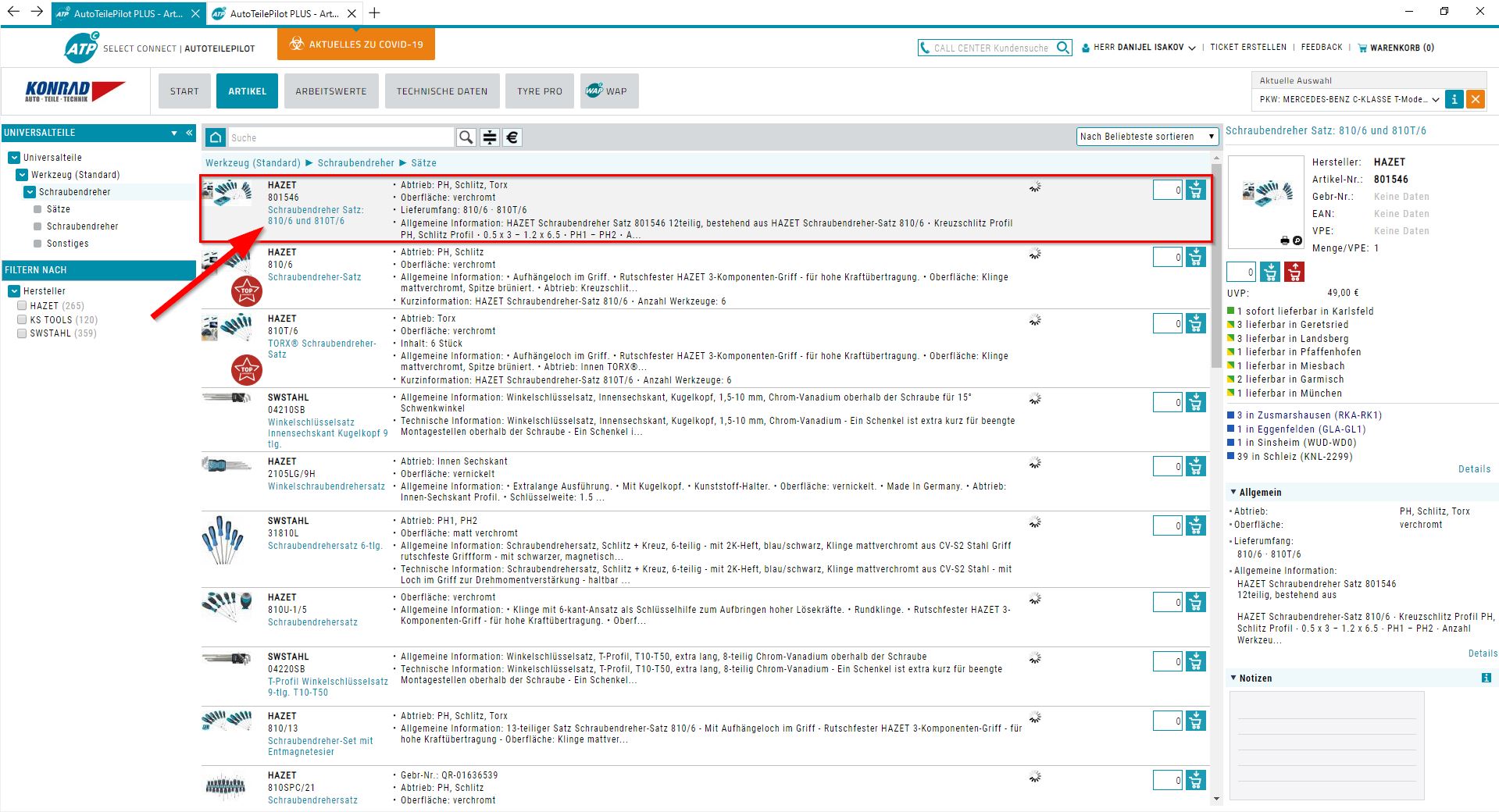1499x812 pixels.
Task: Click the scrollbar down arrow of article list
Action: click(1215, 800)
